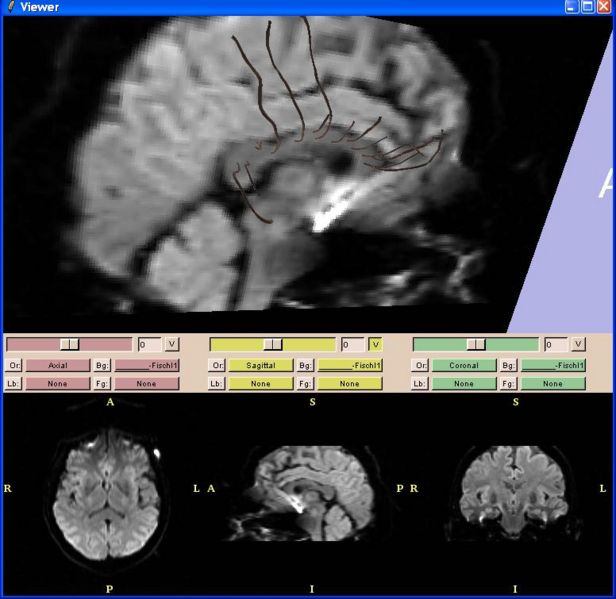Open red panel background volume selector
Image resolution: width=616 pixels, height=599 pixels.
click(x=146, y=366)
